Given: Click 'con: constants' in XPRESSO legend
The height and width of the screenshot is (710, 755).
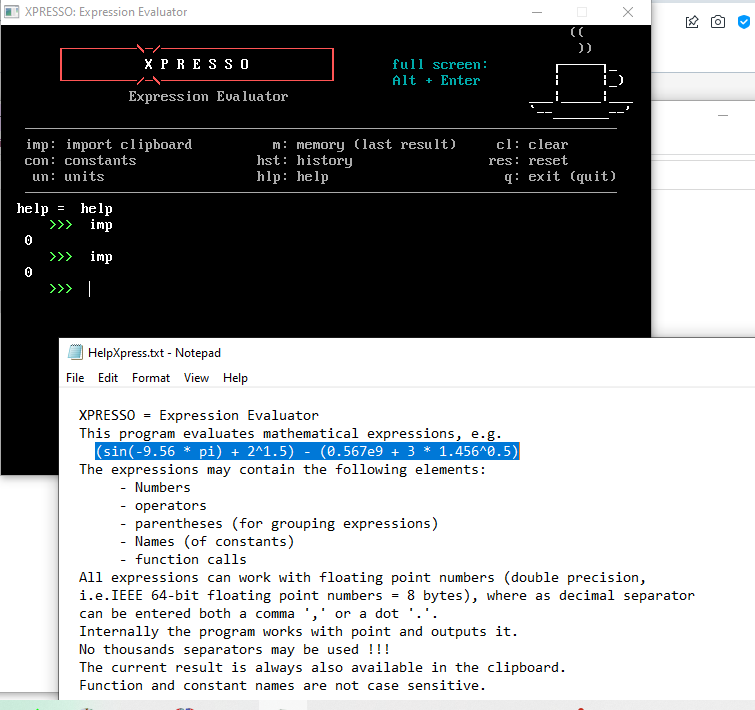Looking at the screenshot, I should (x=80, y=160).
